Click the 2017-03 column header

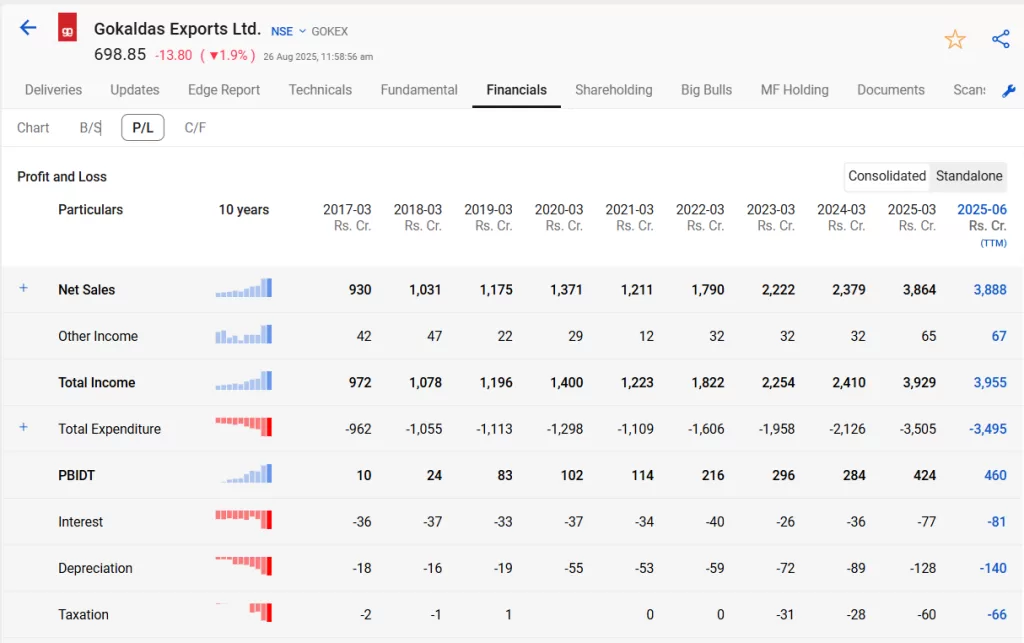(x=347, y=217)
